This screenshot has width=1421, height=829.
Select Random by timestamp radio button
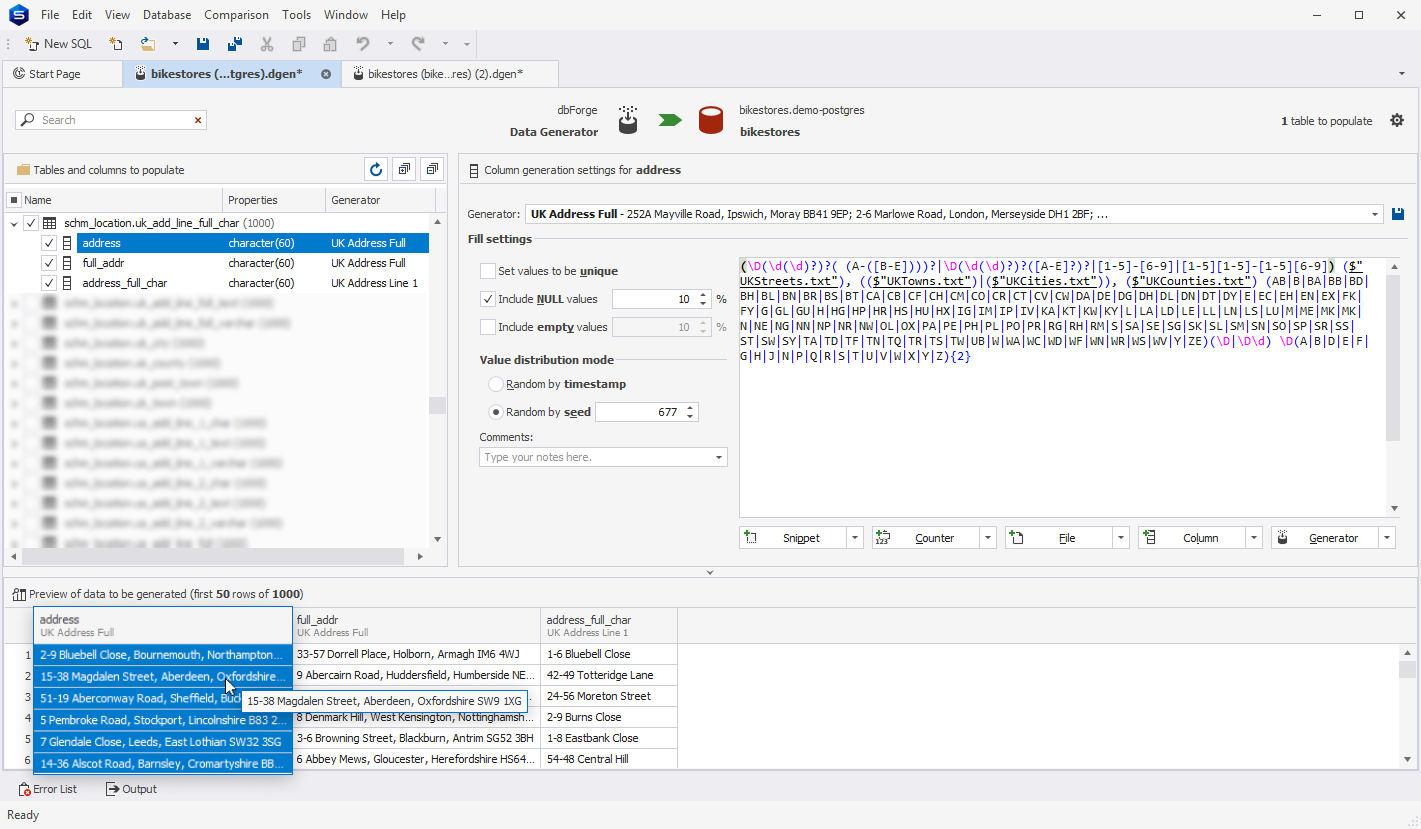tap(496, 384)
